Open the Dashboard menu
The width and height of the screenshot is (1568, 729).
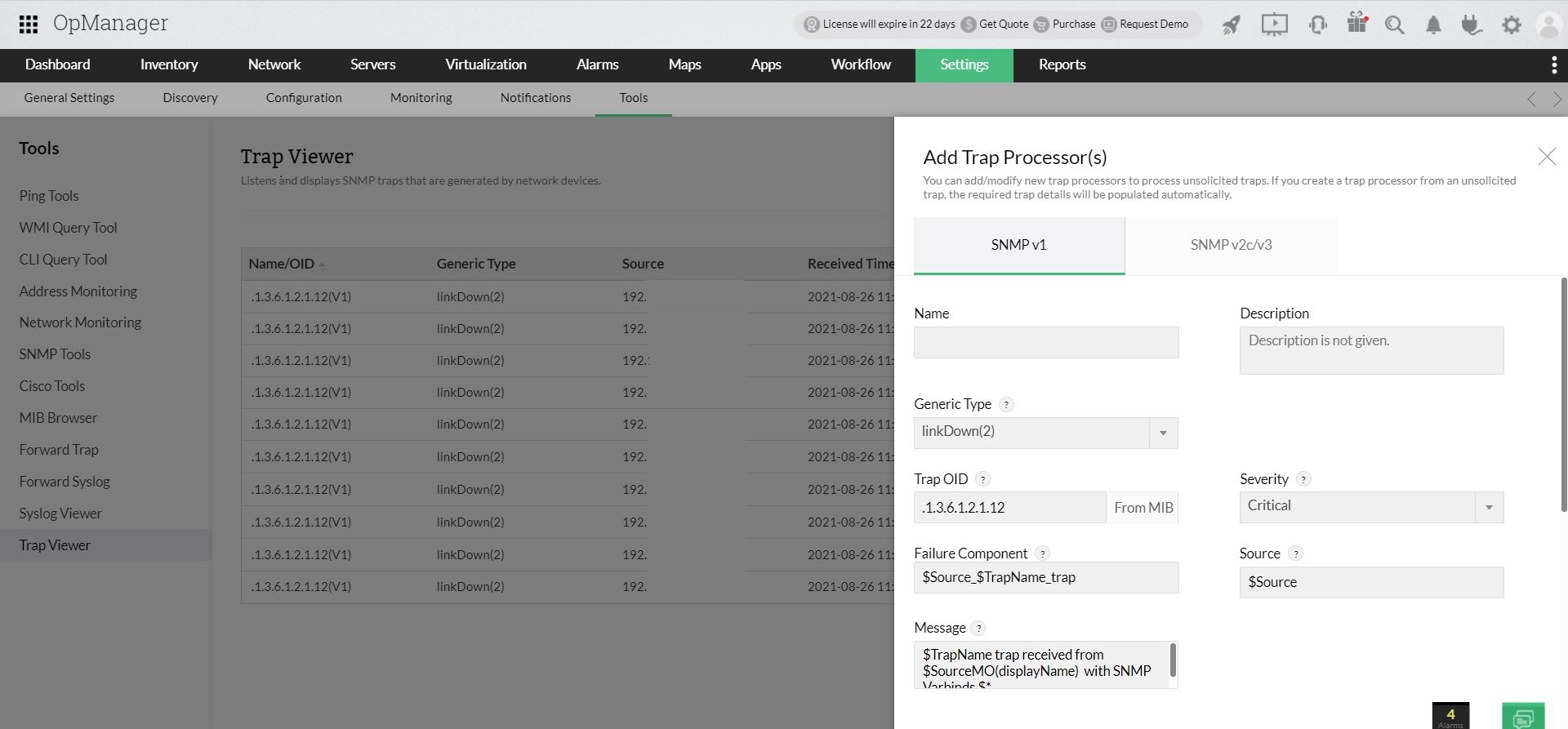pyautogui.click(x=58, y=64)
